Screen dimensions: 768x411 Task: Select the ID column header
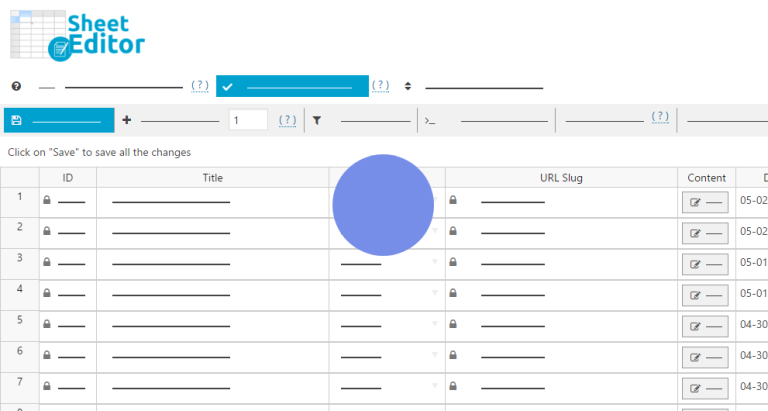pos(68,178)
